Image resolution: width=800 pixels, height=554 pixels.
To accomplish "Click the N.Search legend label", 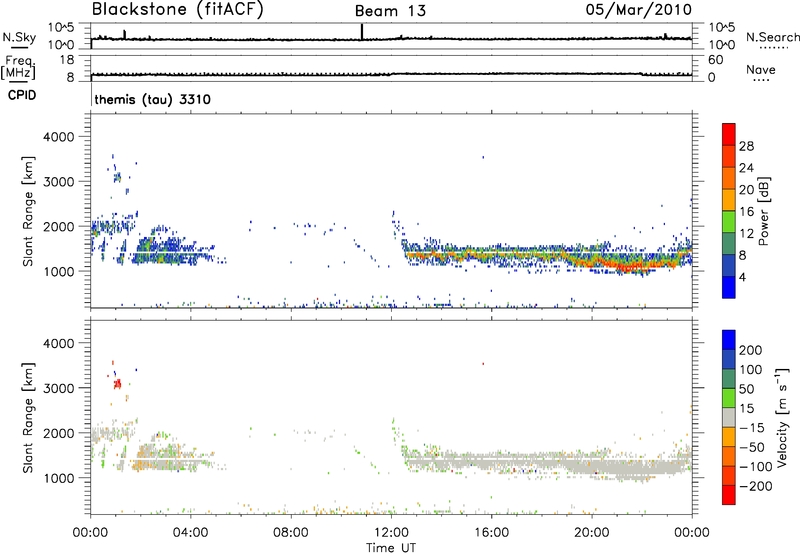I will point(772,37).
